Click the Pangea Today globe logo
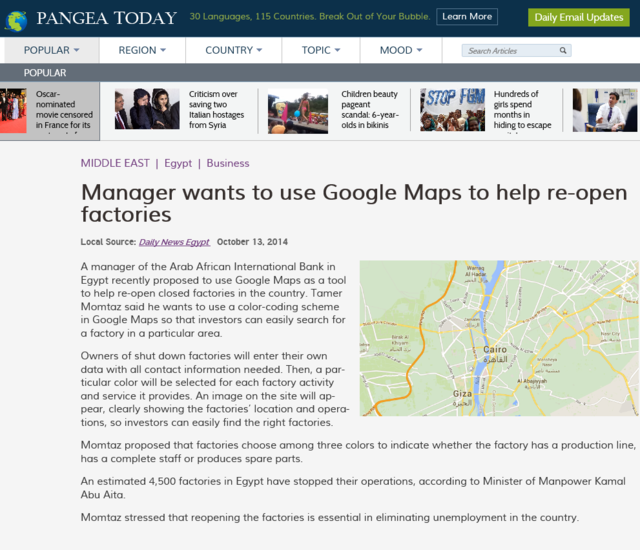This screenshot has width=640, height=550. tap(15, 18)
